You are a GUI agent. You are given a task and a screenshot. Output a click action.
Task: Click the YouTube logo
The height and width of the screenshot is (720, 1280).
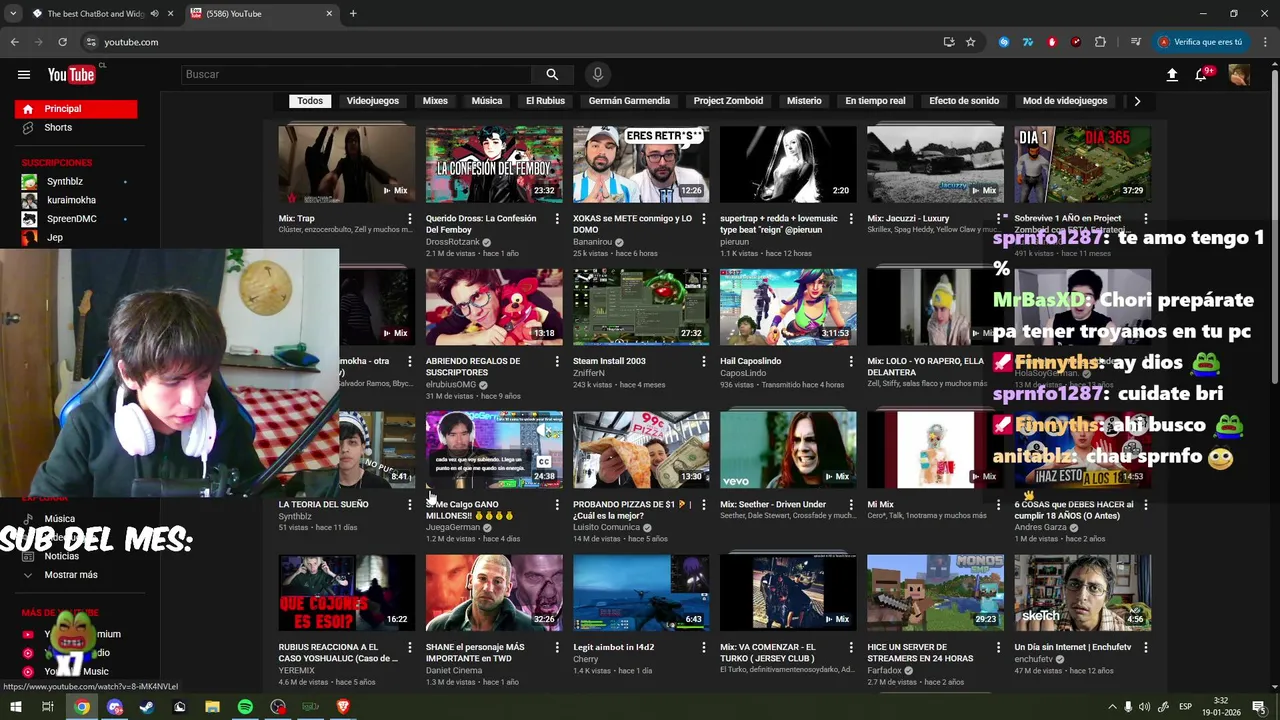click(x=71, y=74)
